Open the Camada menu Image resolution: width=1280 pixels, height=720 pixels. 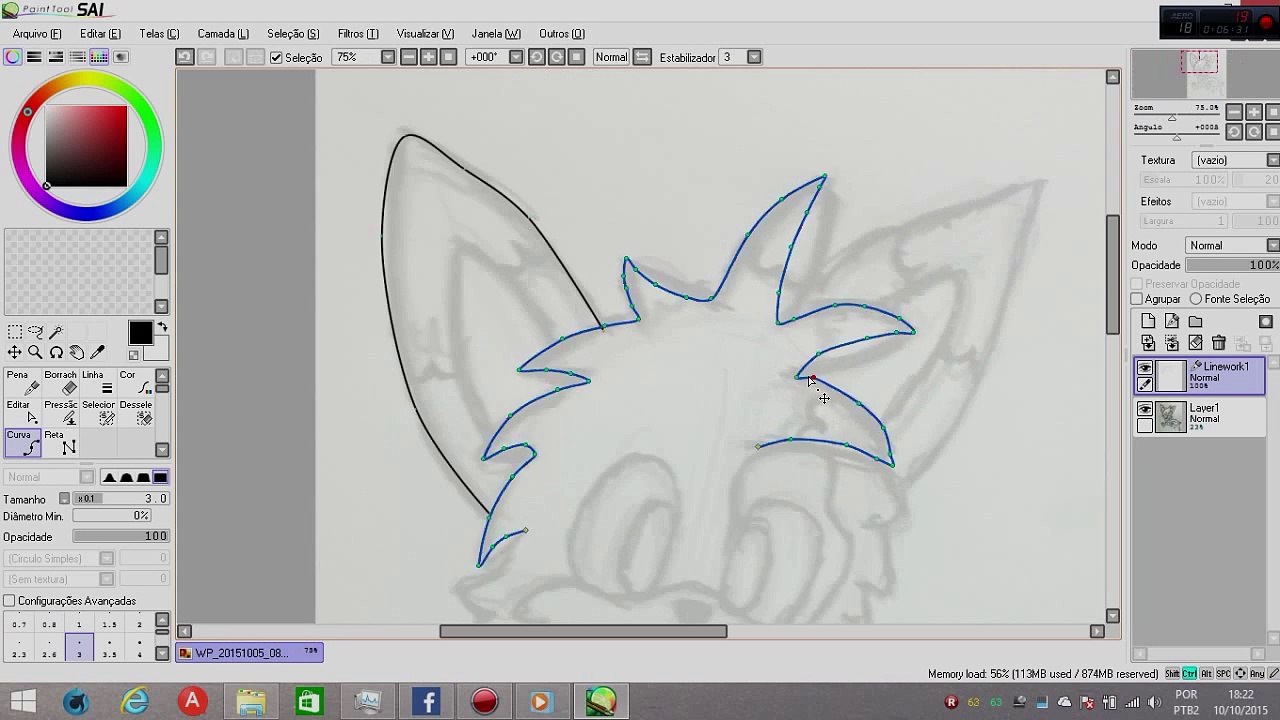pyautogui.click(x=223, y=34)
